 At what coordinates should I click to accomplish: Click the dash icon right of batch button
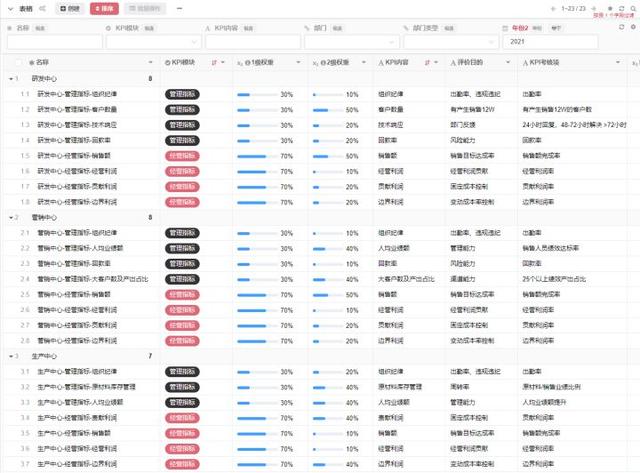(180, 9)
